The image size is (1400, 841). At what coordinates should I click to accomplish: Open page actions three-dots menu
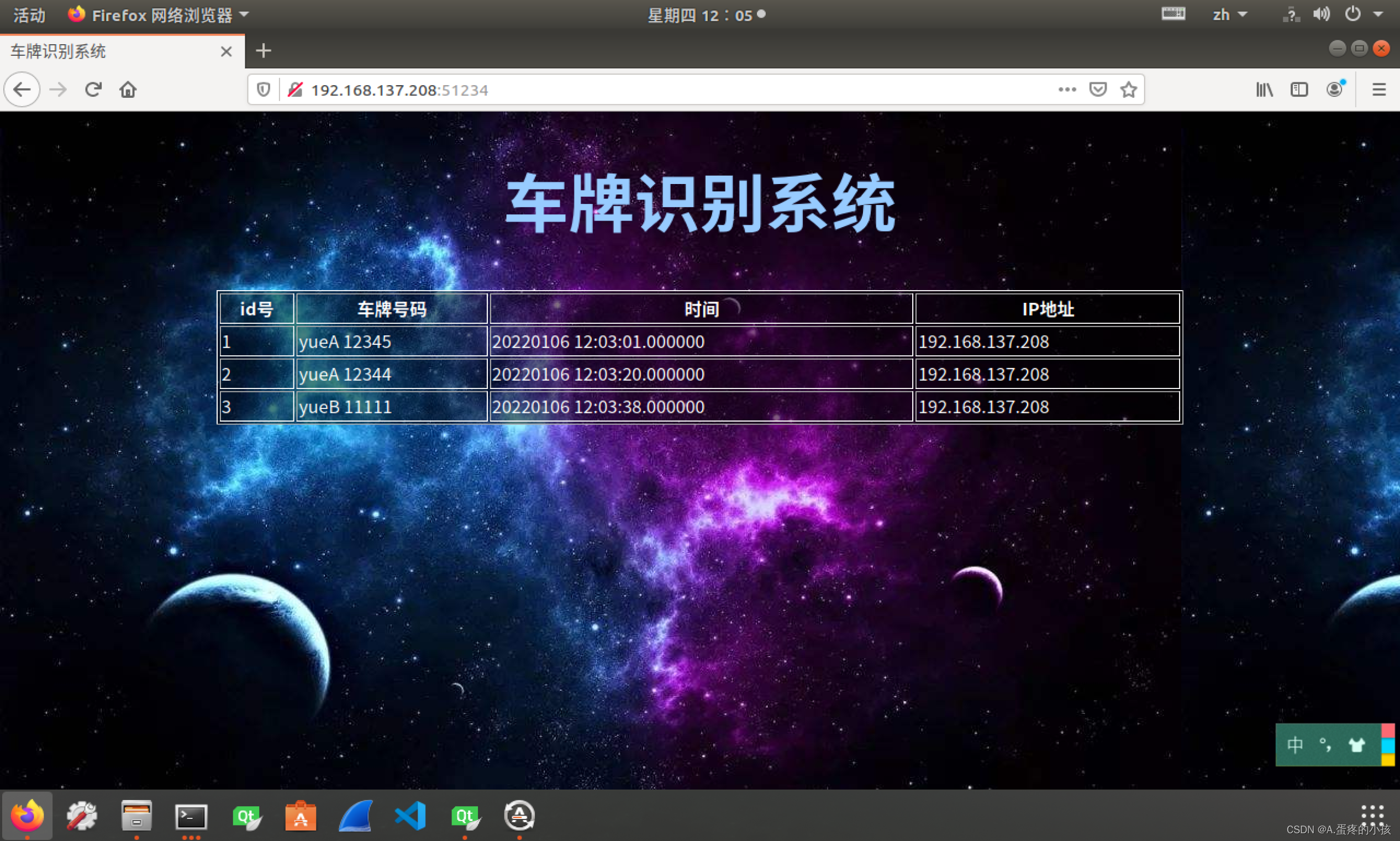[x=1067, y=90]
